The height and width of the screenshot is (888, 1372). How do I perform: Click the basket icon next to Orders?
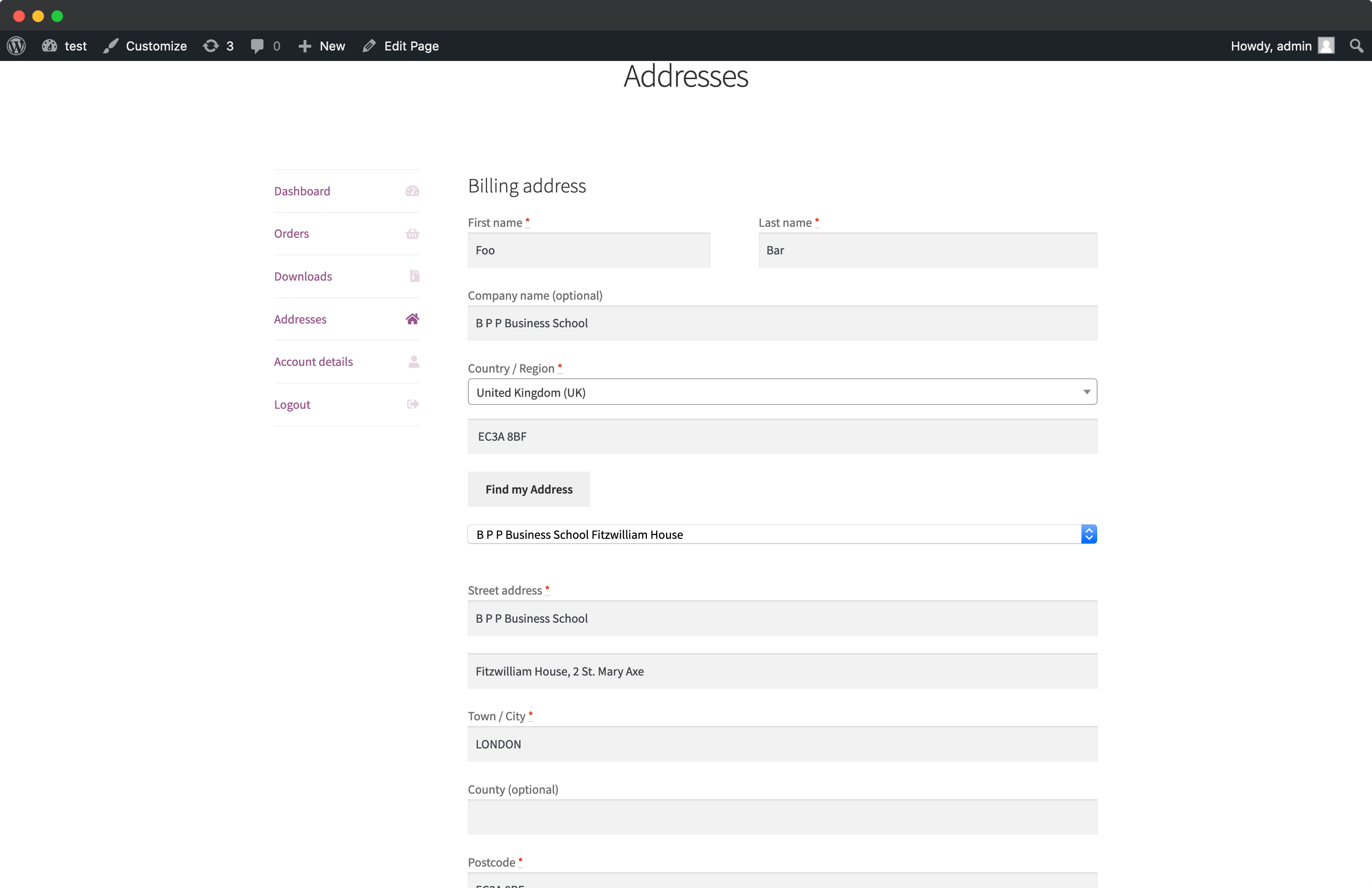[413, 233]
